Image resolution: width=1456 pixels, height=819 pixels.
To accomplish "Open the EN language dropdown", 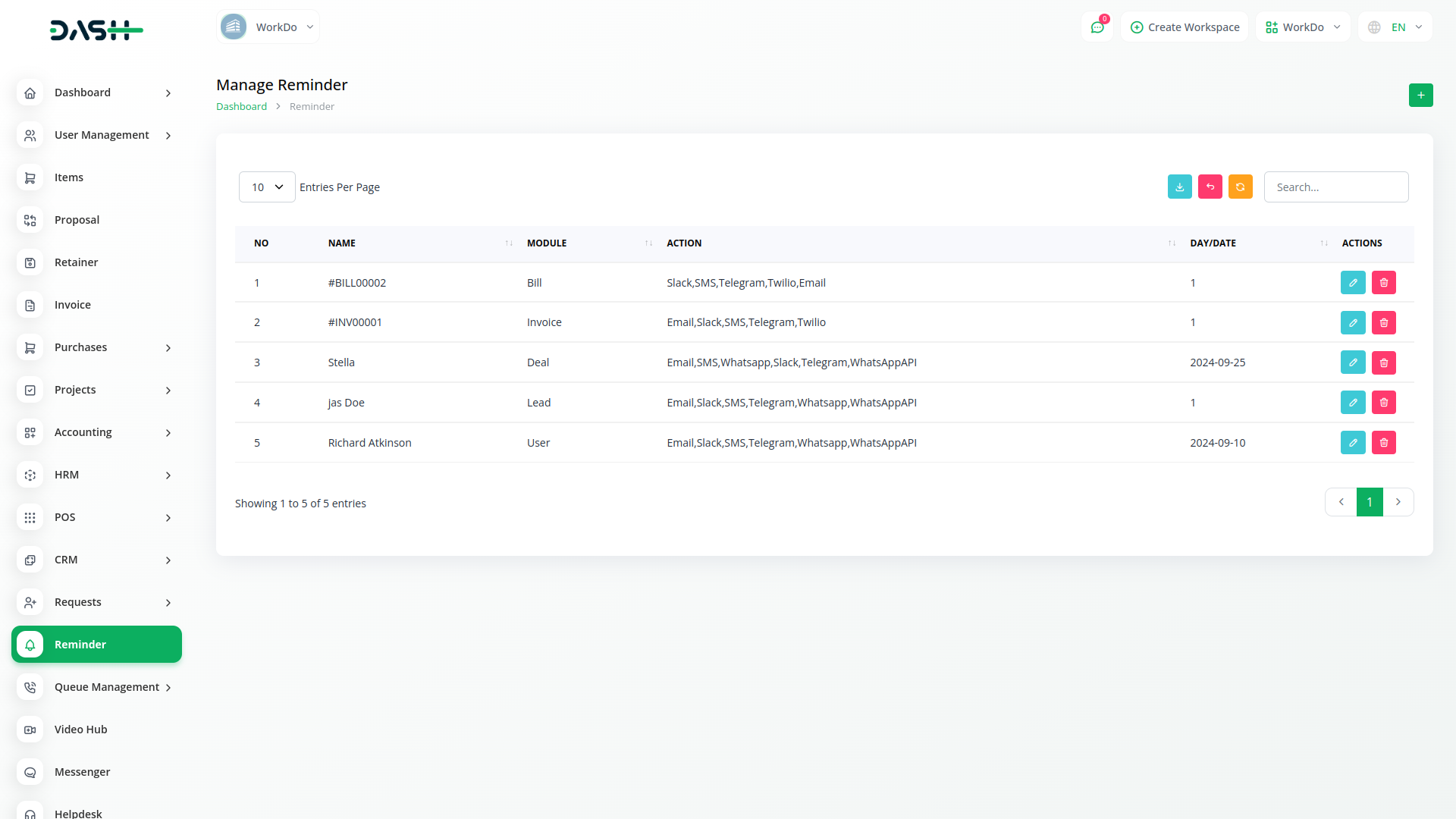I will 1395,27.
